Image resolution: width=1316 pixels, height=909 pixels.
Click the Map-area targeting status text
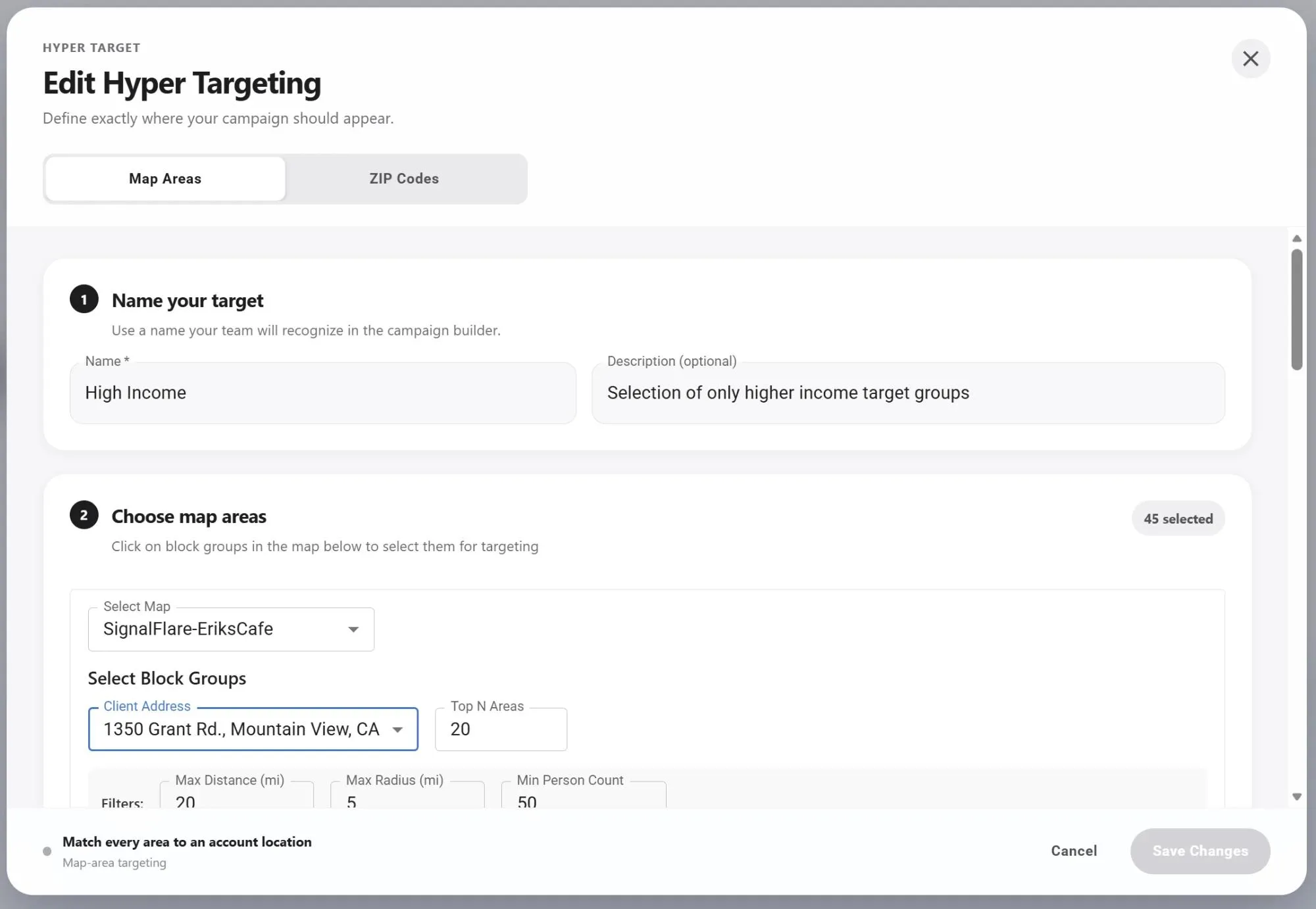[x=114, y=863]
